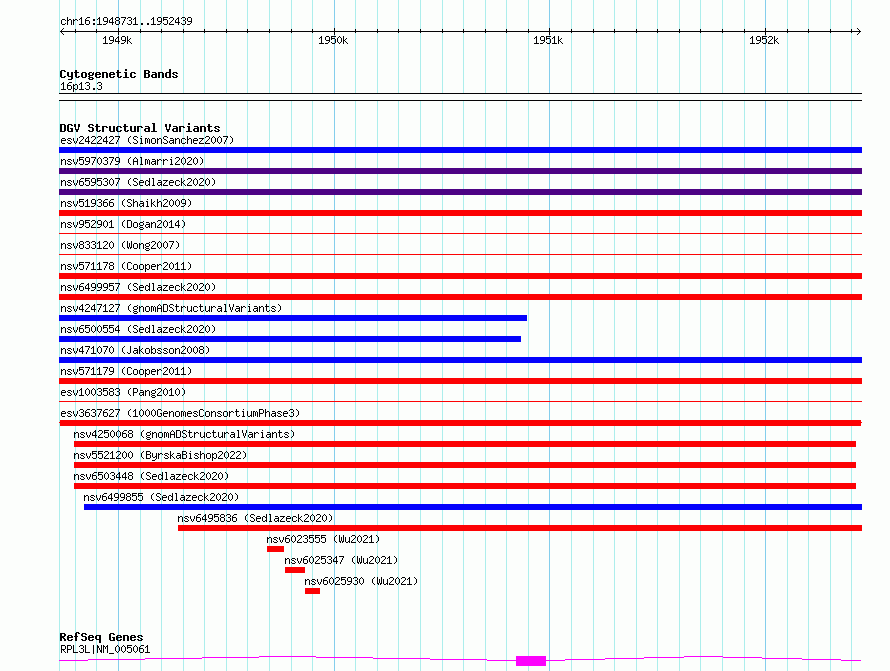The width and height of the screenshot is (890, 671).
Task: Click the nsv471070 (Jakobsson2008) blue bar
Action: [460, 360]
